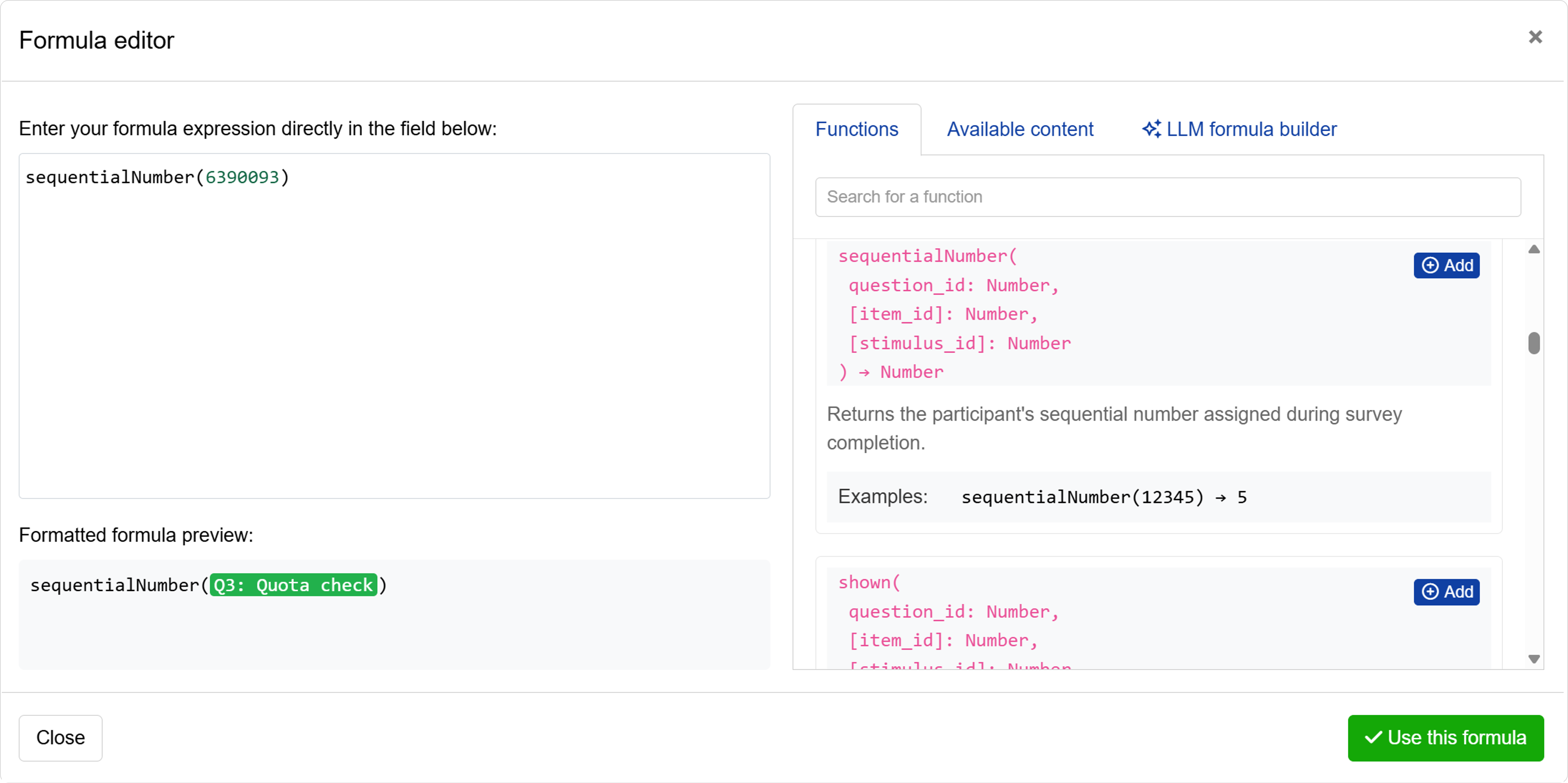Click the scrollbar up arrow in function list

(1534, 249)
